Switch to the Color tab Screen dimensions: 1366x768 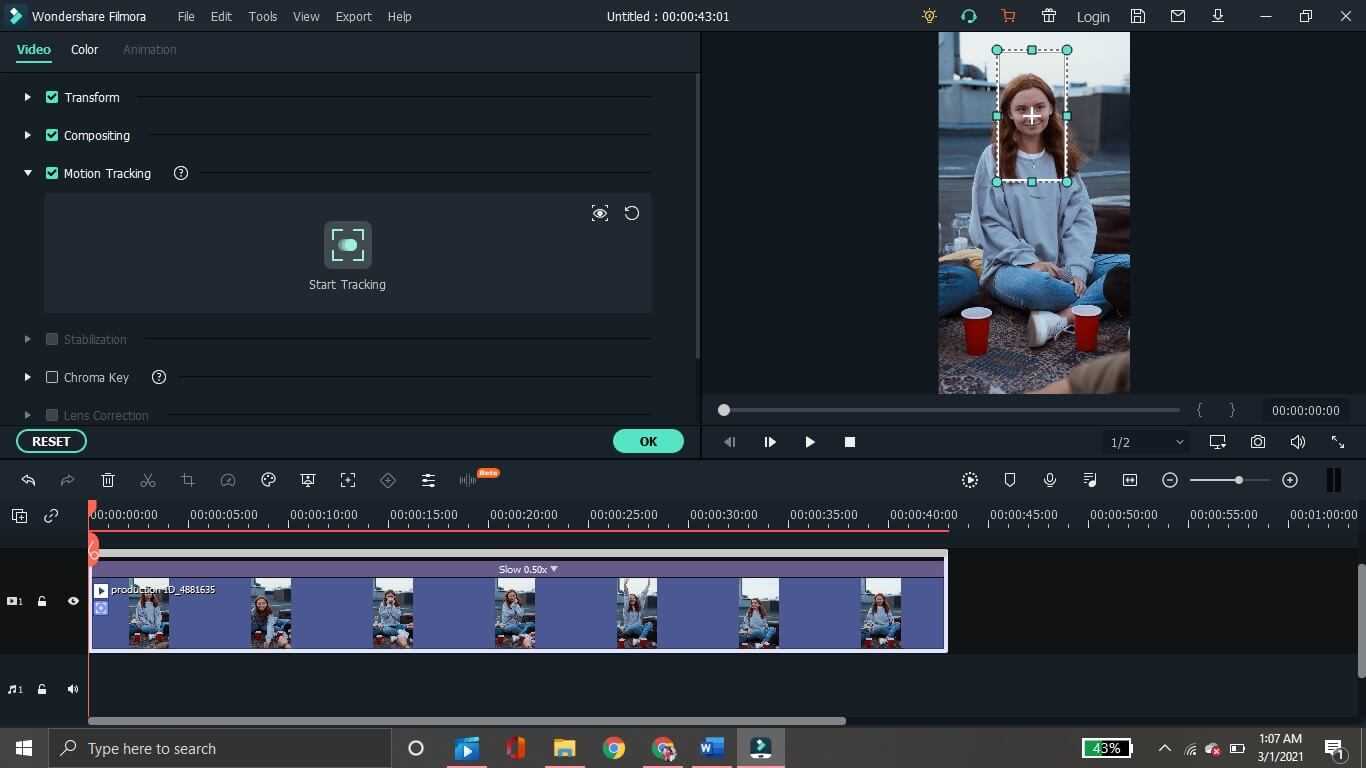click(x=84, y=49)
